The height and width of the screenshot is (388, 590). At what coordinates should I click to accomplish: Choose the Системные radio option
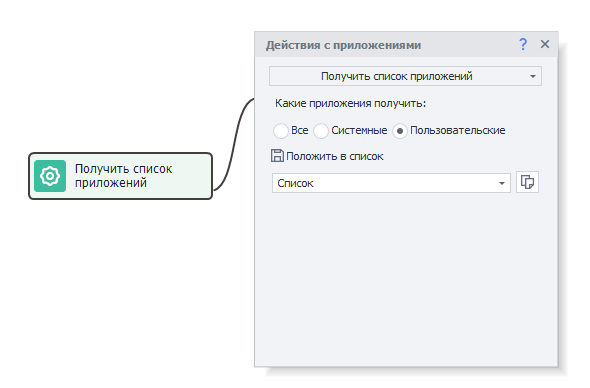(321, 131)
